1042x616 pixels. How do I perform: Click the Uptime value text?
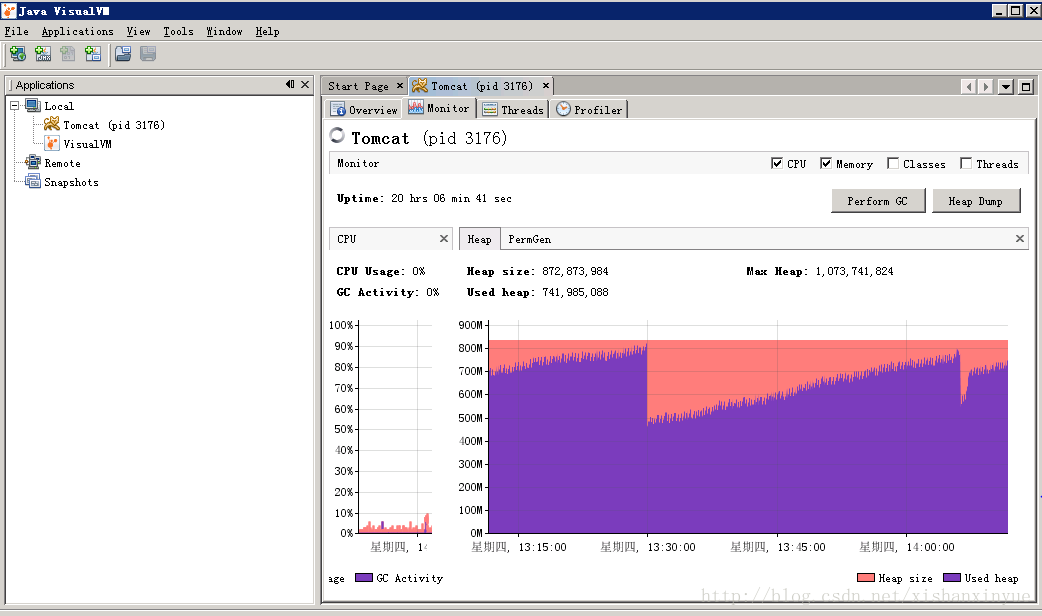[451, 198]
